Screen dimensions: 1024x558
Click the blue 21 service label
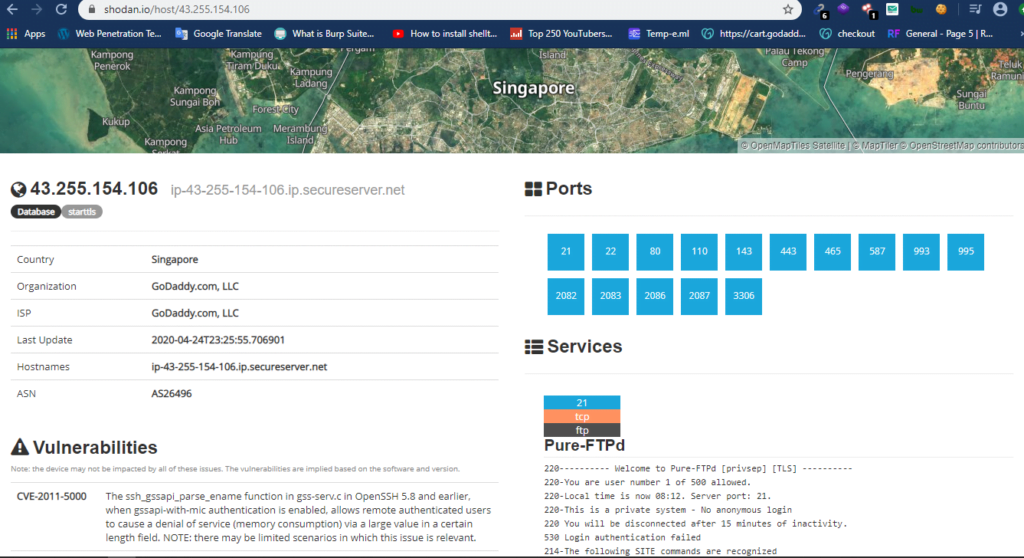click(582, 402)
